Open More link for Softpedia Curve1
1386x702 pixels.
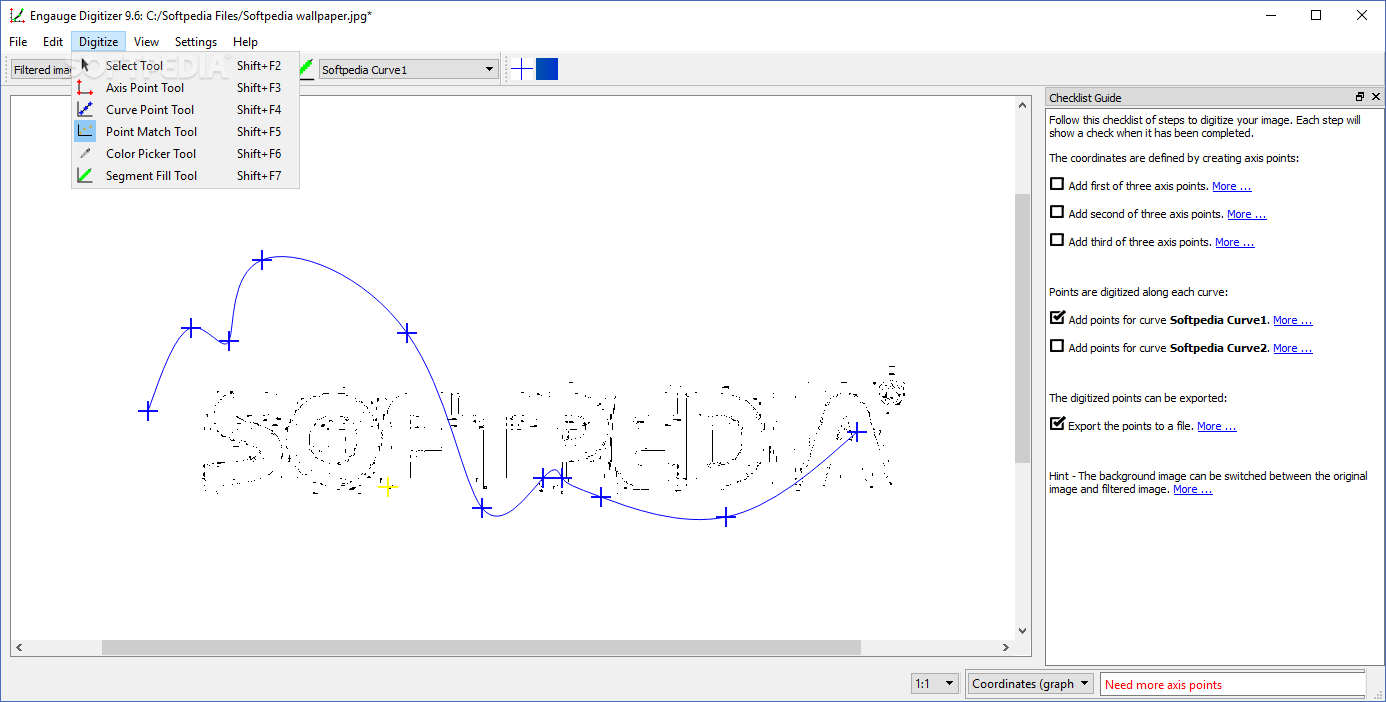click(1292, 320)
